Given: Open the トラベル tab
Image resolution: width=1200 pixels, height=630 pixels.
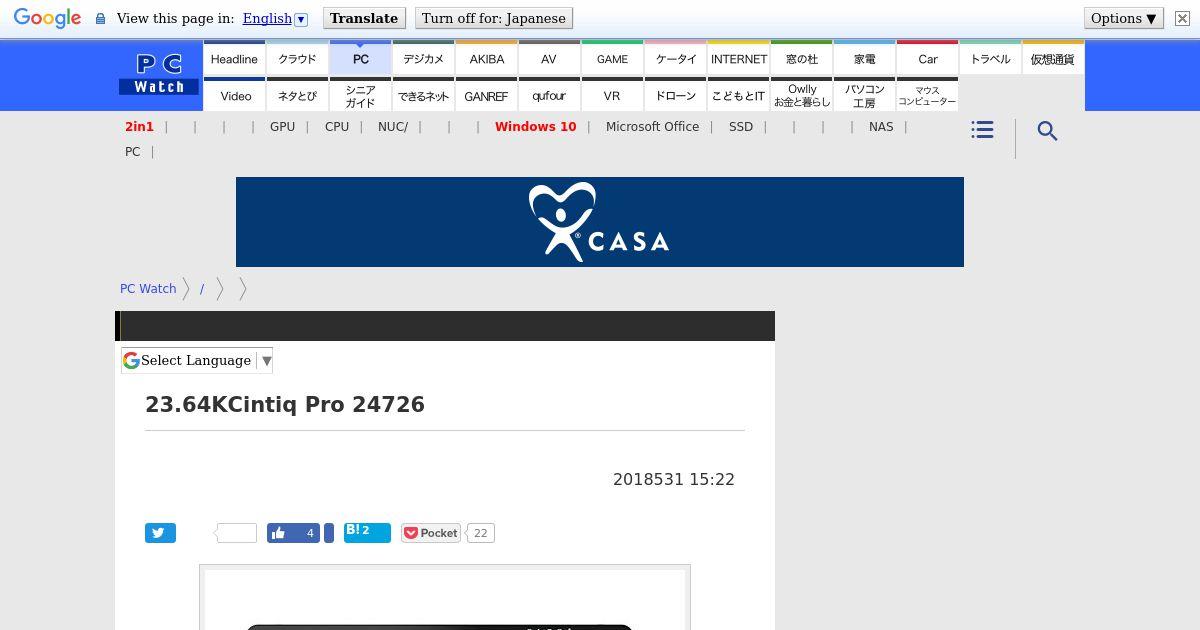Looking at the screenshot, I should (990, 58).
